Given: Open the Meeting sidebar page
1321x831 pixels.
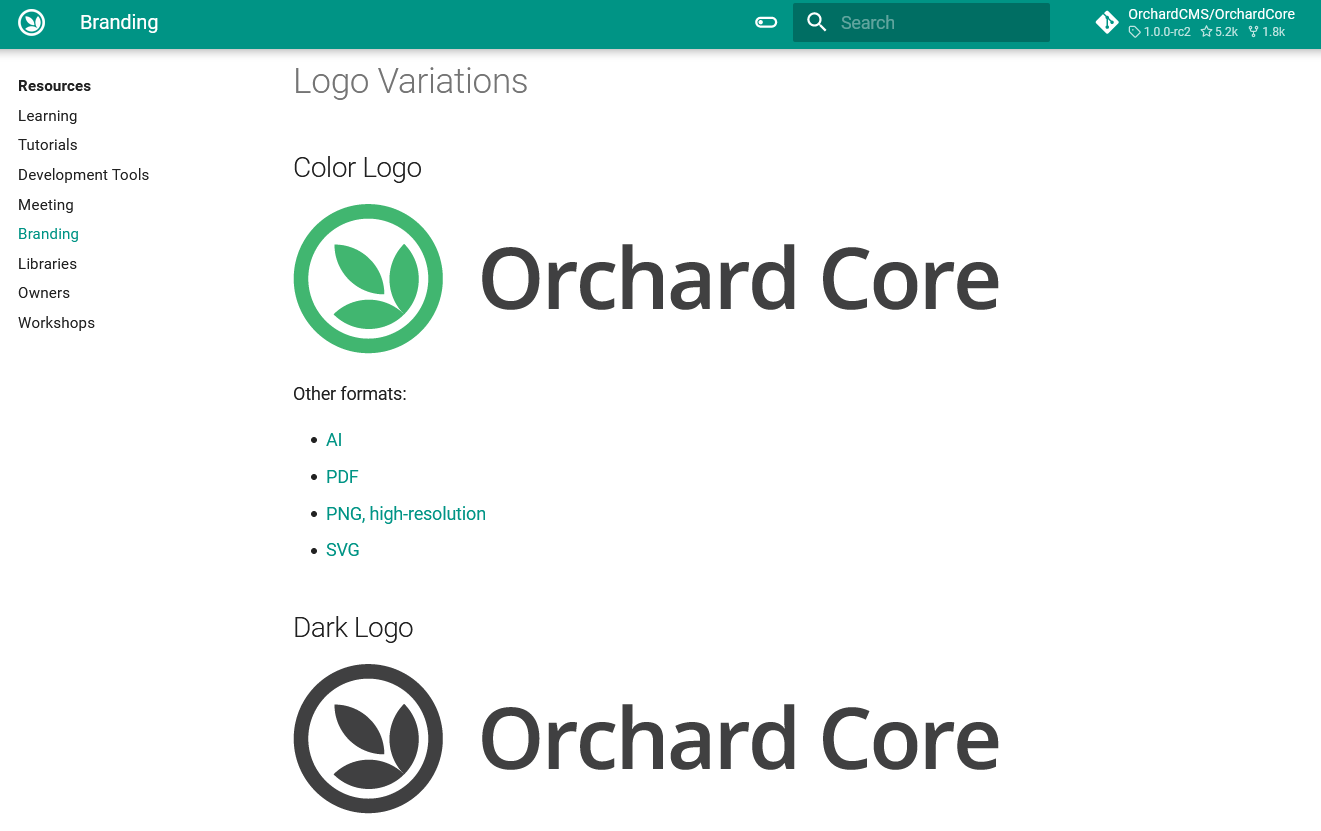Looking at the screenshot, I should (46, 205).
